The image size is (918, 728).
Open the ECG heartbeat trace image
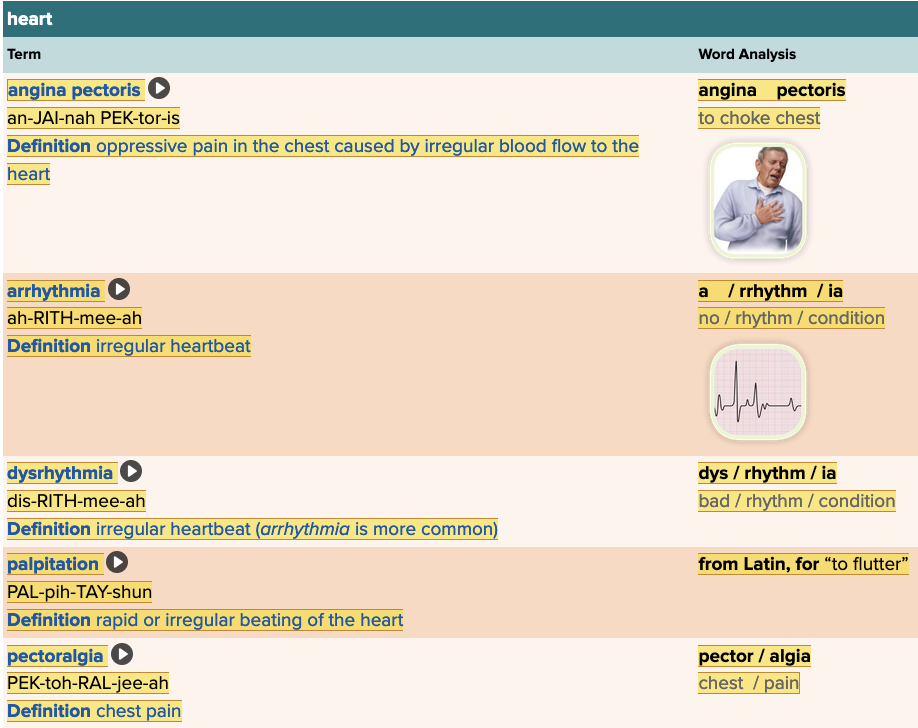coord(757,392)
